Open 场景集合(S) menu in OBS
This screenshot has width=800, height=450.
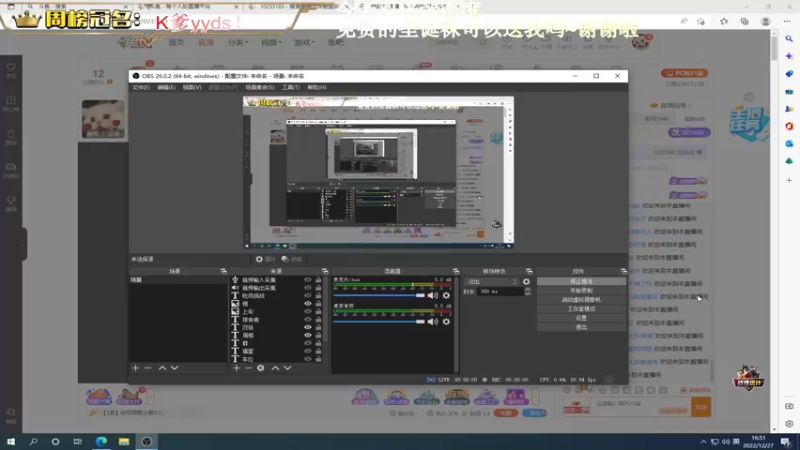[259, 88]
